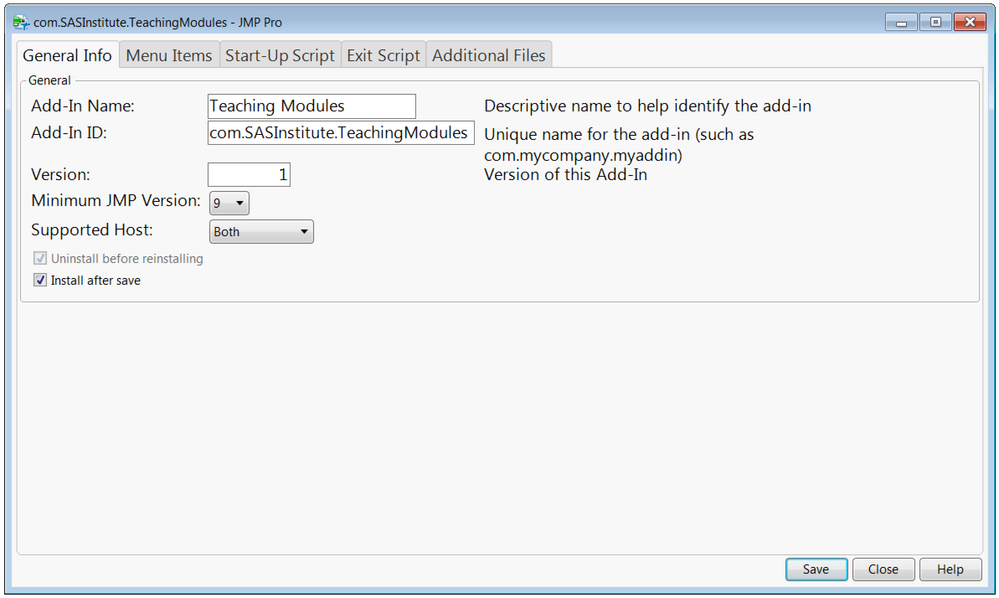Click the Close button at the bottom
This screenshot has height=598, width=999.
point(883,569)
